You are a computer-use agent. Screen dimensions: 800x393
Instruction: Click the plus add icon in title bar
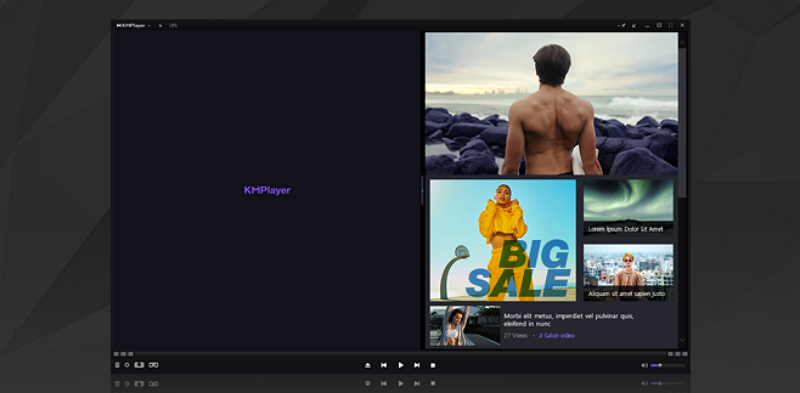click(160, 25)
